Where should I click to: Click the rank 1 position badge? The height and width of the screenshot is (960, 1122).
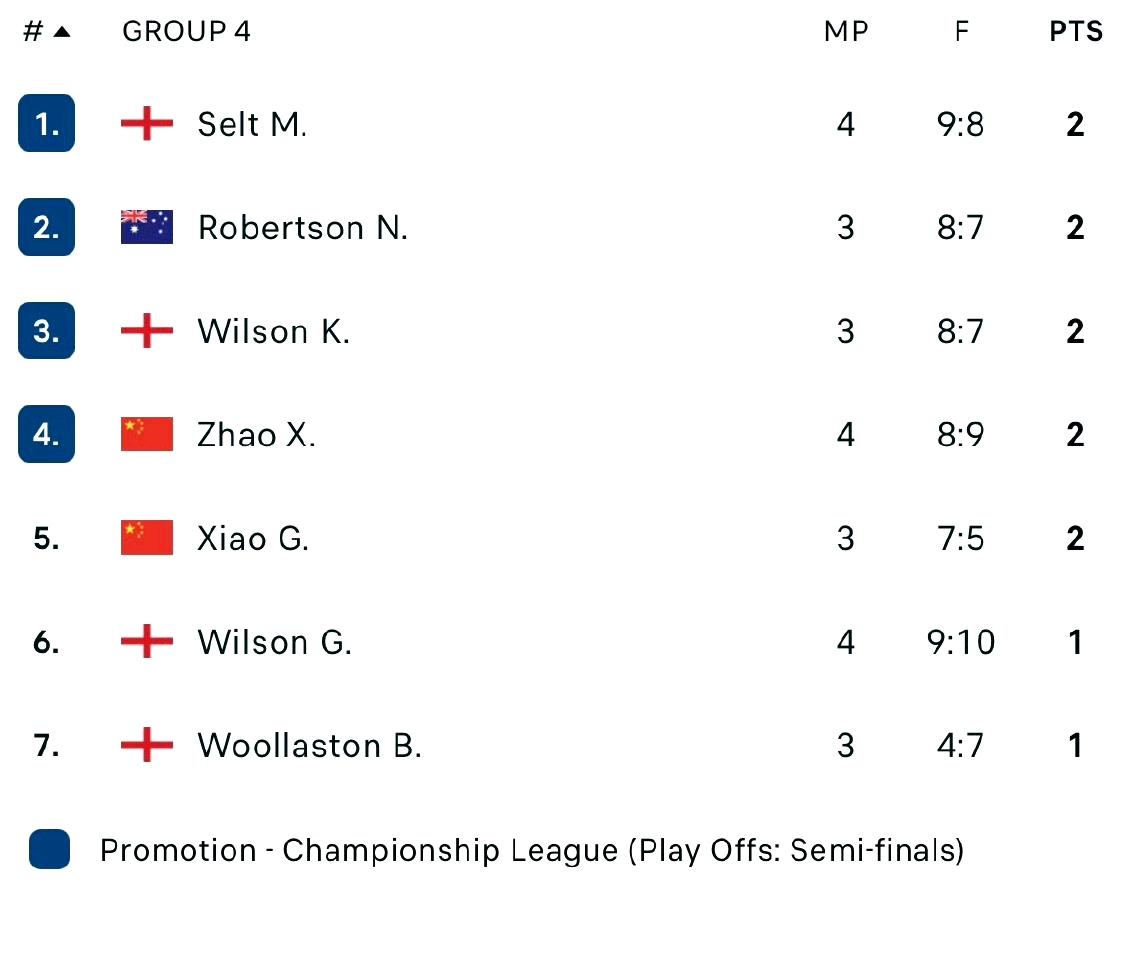point(46,124)
